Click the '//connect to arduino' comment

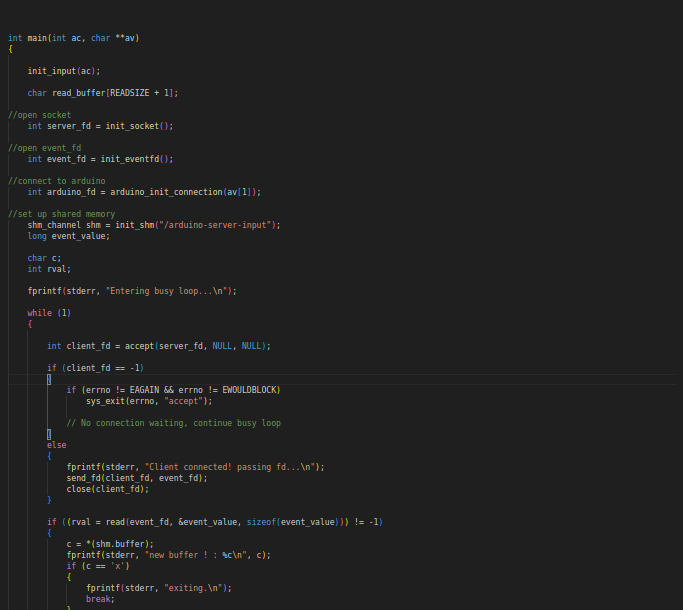click(57, 181)
